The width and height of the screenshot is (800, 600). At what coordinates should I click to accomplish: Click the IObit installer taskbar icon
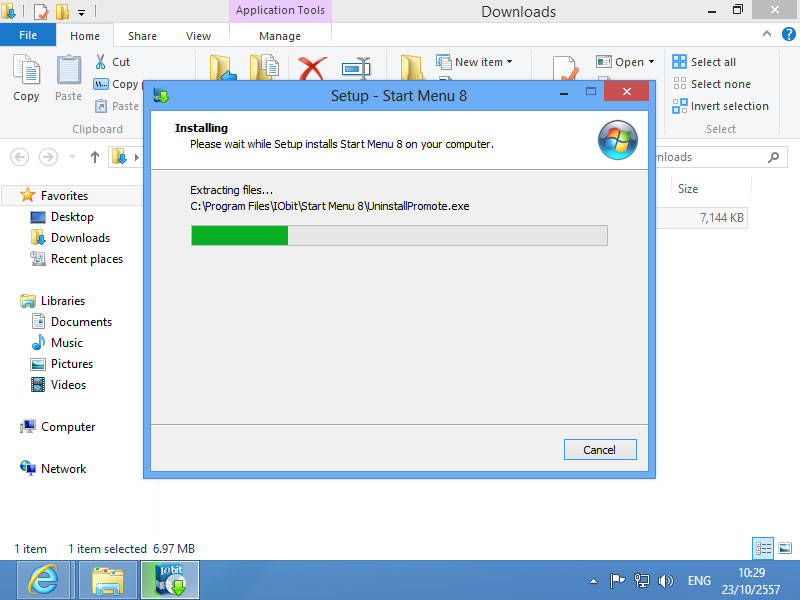170,580
